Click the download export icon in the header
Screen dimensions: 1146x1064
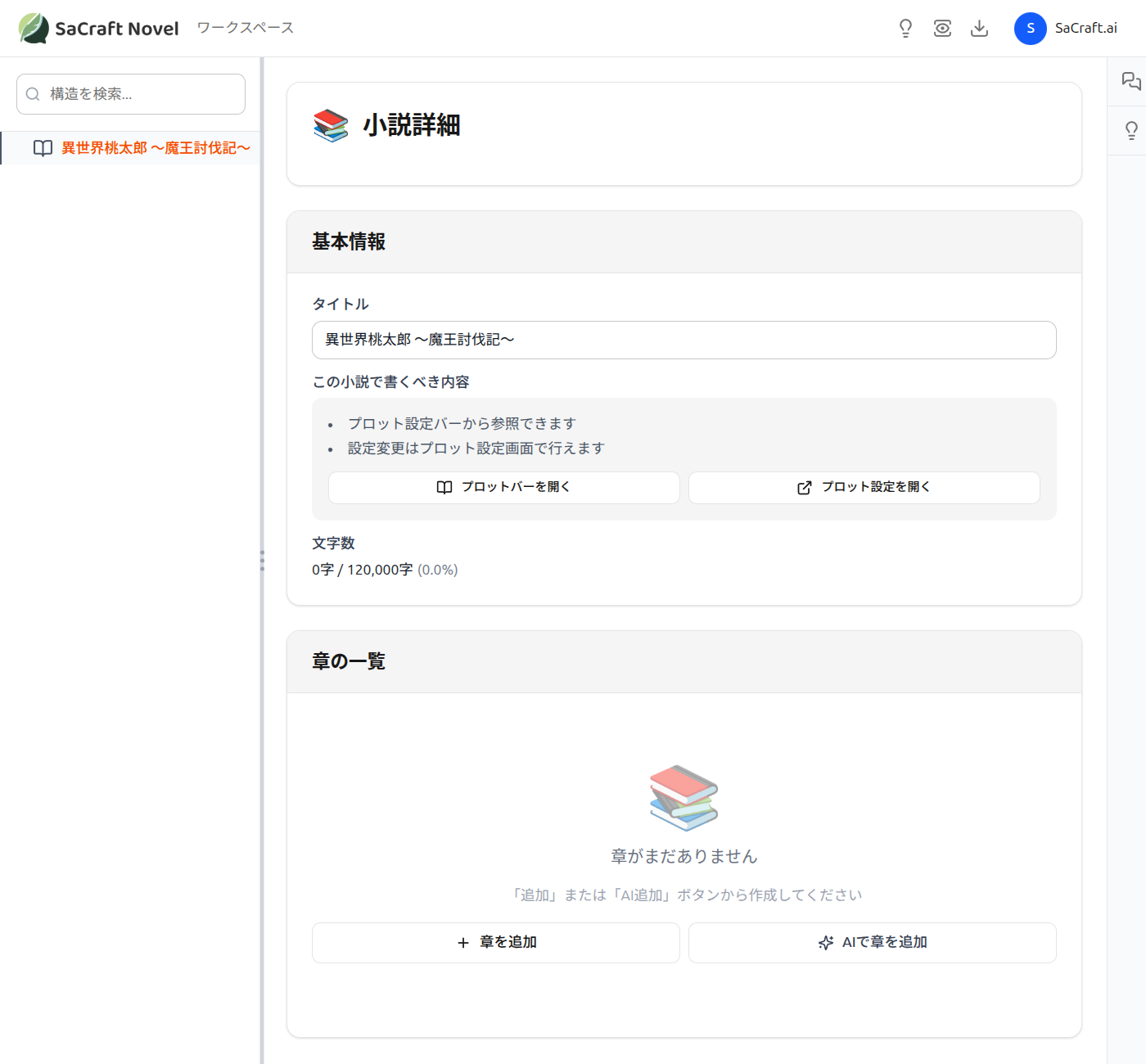click(x=979, y=28)
